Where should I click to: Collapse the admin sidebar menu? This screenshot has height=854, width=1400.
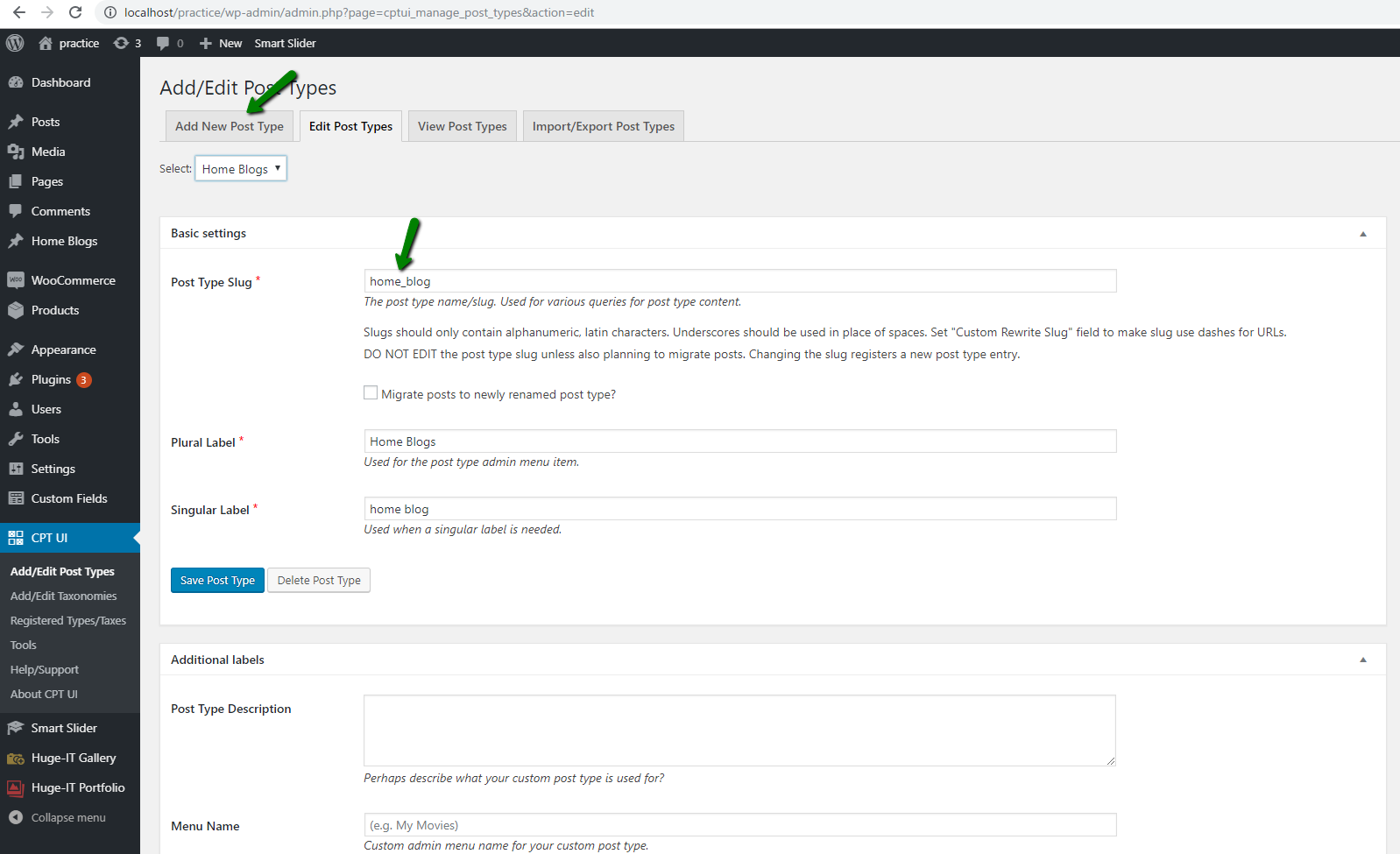(x=67, y=817)
